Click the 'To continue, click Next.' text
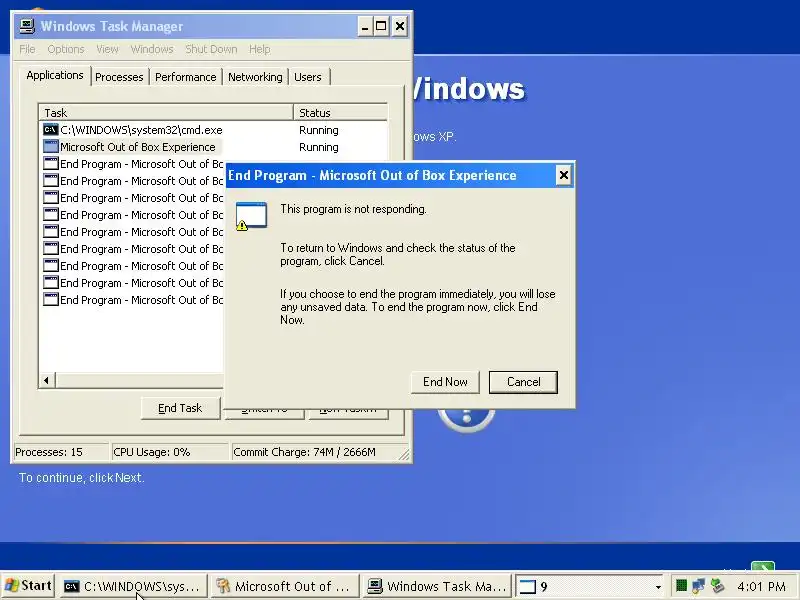 tap(82, 478)
